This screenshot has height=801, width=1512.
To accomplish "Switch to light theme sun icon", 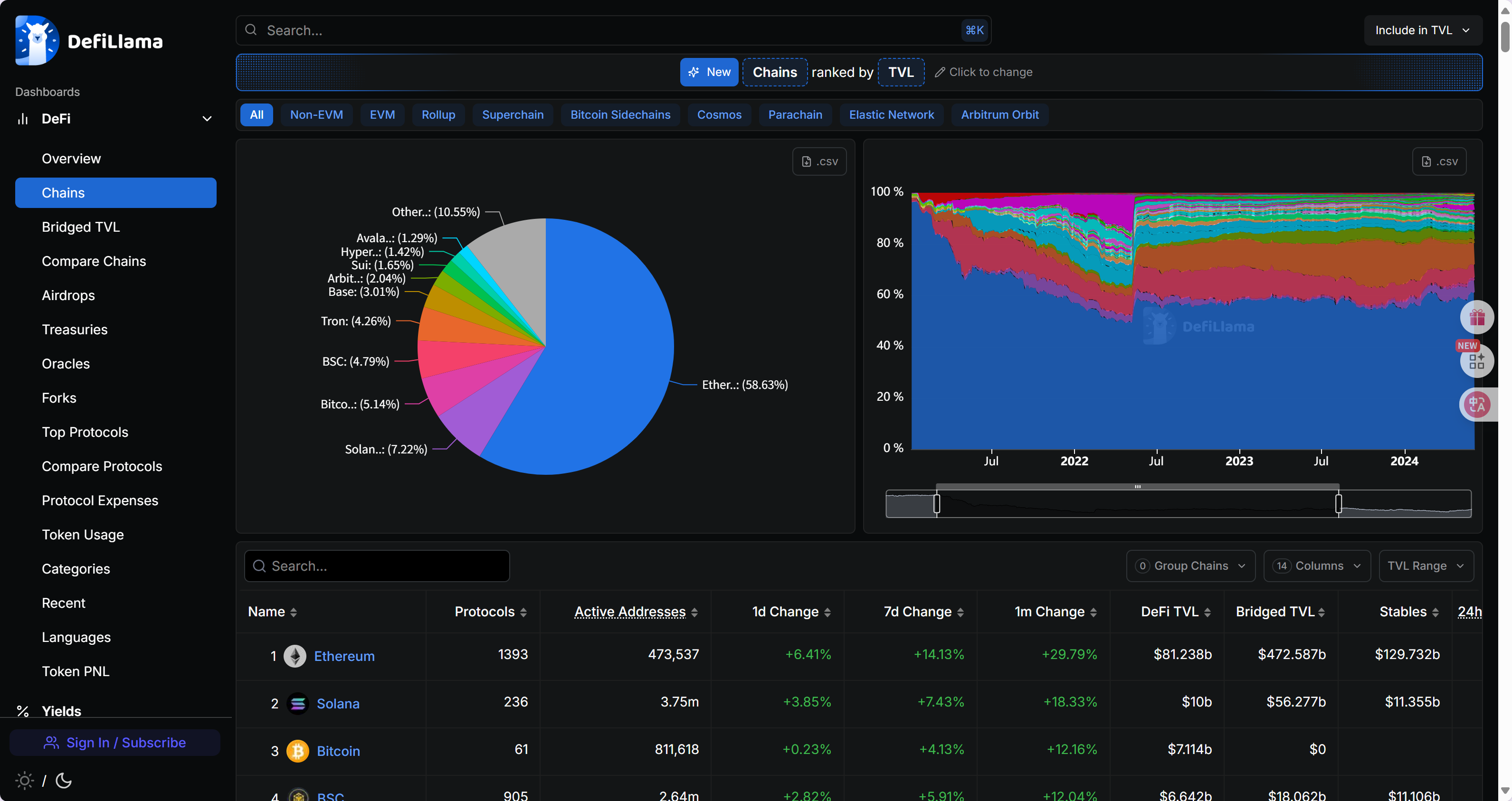I will (x=24, y=781).
